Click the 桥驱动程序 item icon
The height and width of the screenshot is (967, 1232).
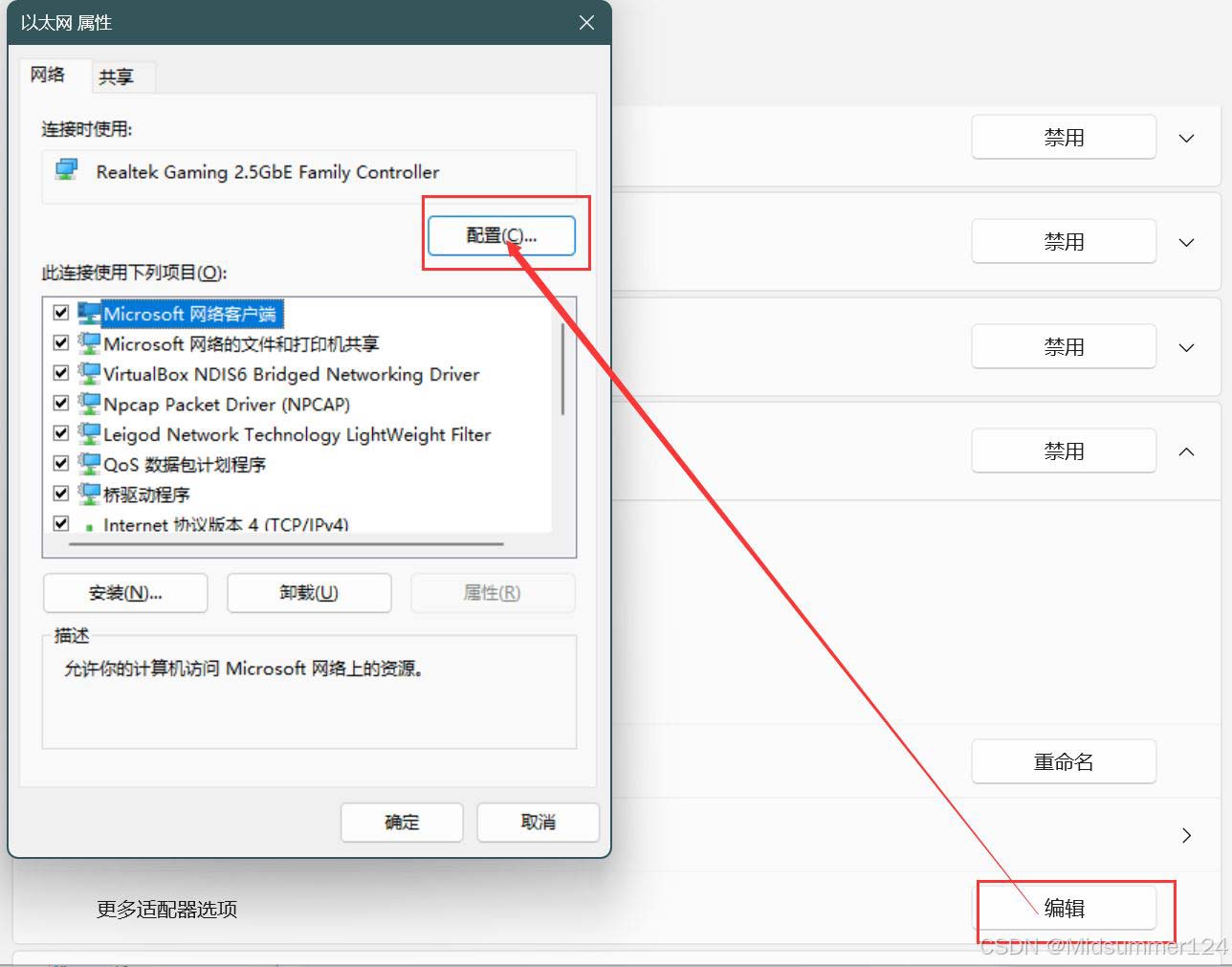(x=89, y=494)
